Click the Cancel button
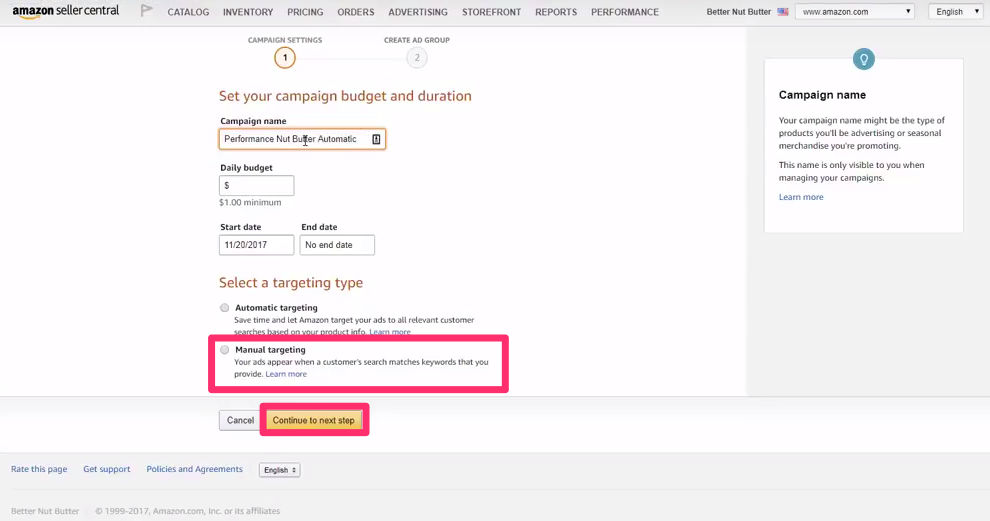 point(240,420)
